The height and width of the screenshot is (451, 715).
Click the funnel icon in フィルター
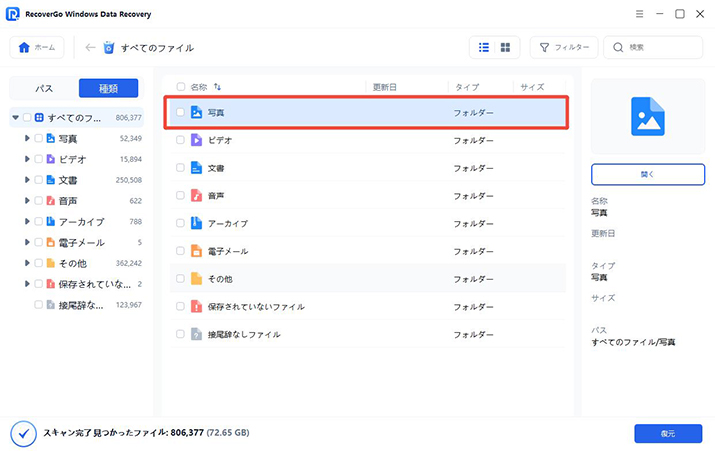[x=544, y=47]
